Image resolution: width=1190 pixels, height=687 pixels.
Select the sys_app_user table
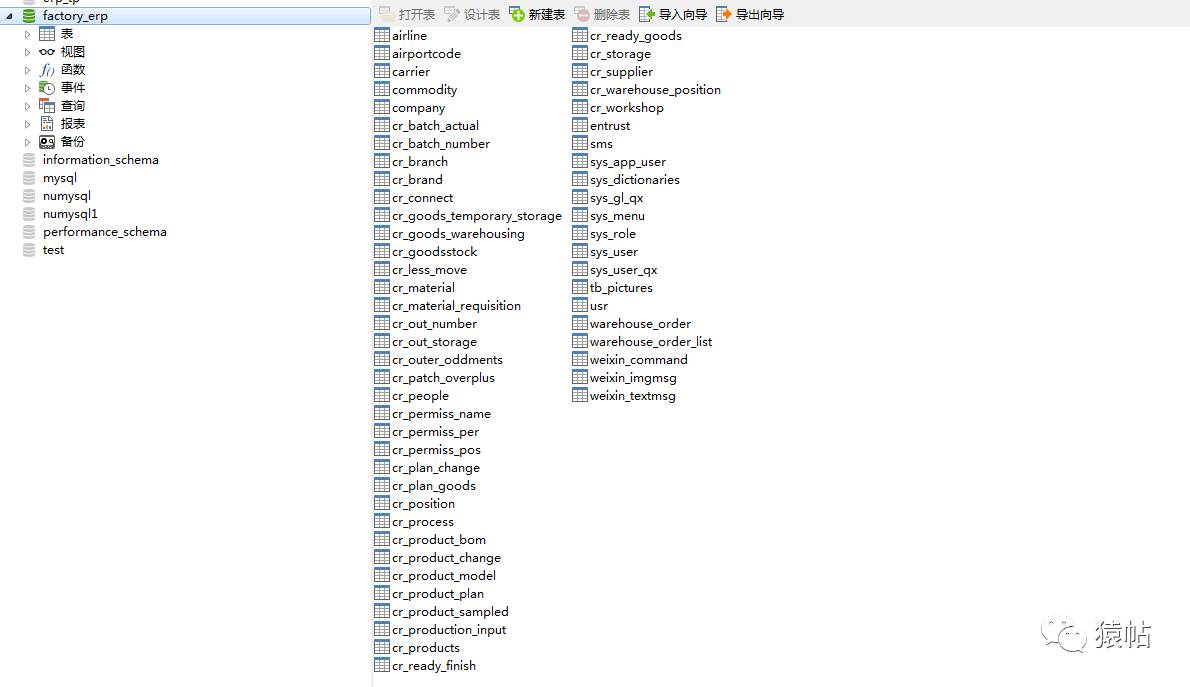(x=628, y=162)
